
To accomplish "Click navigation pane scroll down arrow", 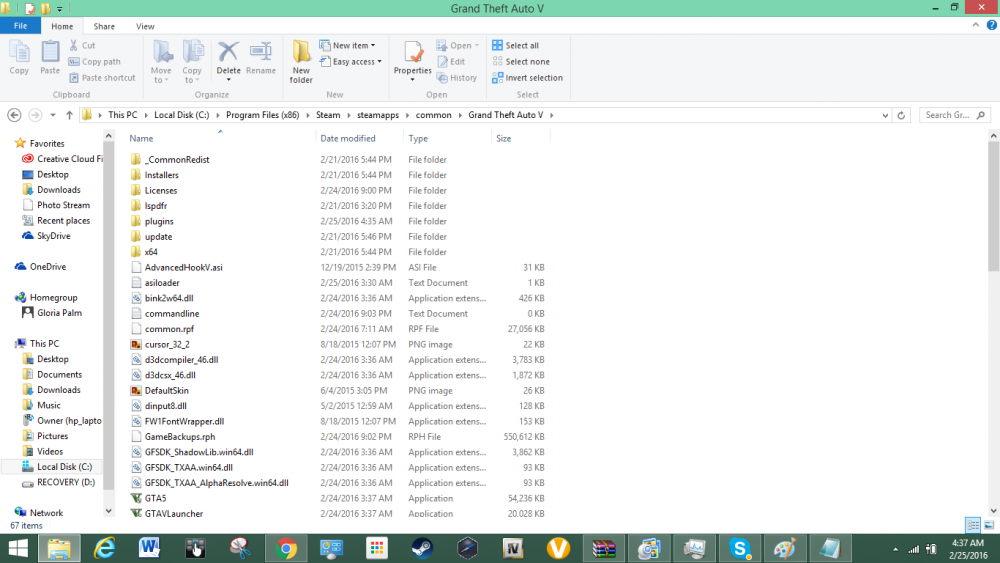I will 108,511.
